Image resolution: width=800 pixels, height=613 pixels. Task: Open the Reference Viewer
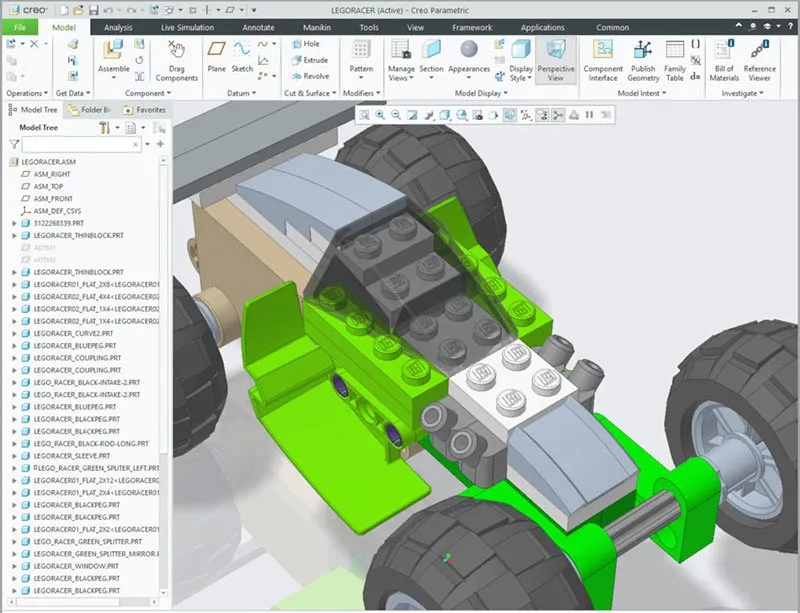pyautogui.click(x=758, y=57)
